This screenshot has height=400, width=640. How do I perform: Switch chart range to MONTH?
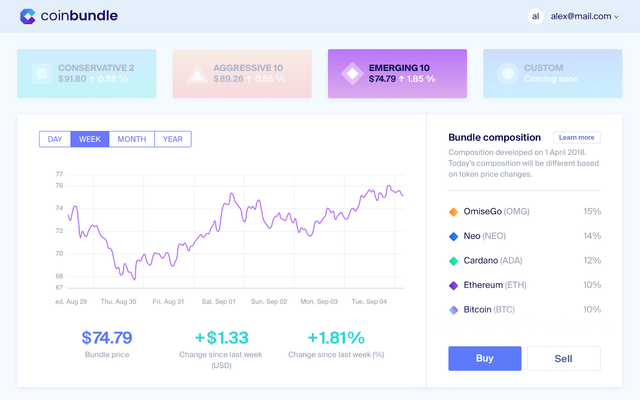(132, 139)
